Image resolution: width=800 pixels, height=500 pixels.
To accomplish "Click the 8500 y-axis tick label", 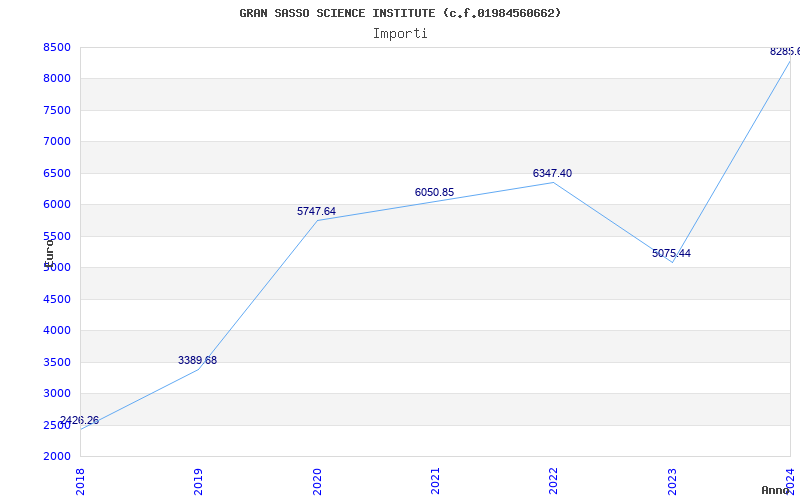I will 57,47.
